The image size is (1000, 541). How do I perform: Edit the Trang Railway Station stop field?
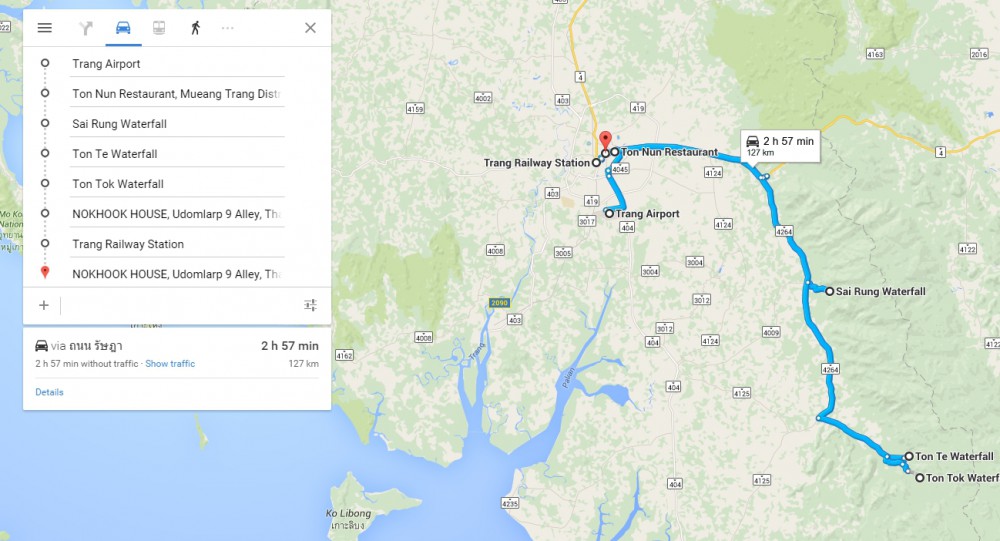177,244
